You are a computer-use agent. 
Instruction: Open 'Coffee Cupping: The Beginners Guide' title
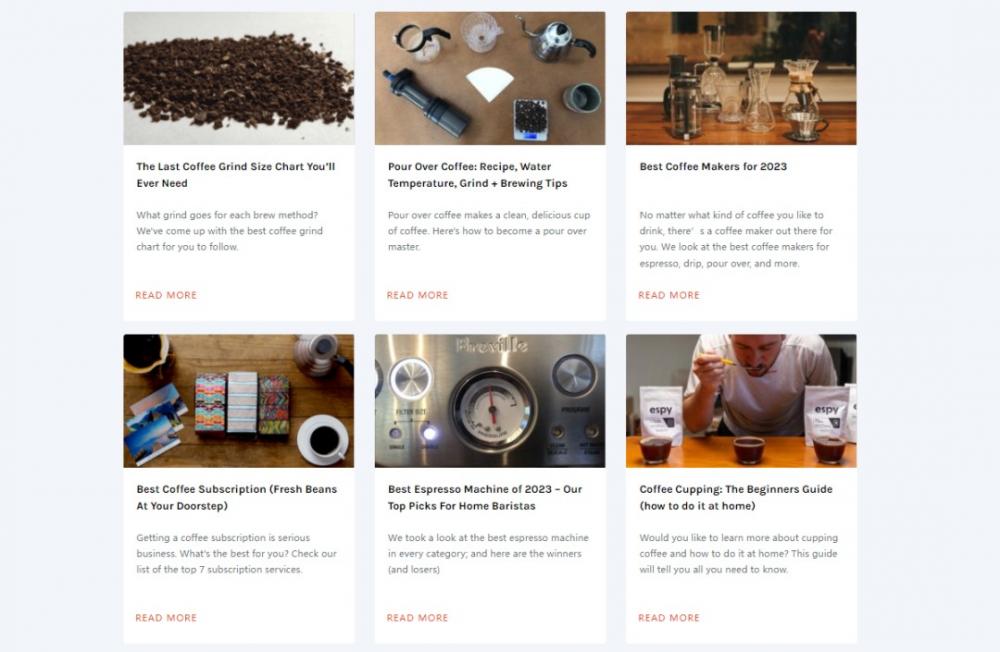(736, 498)
